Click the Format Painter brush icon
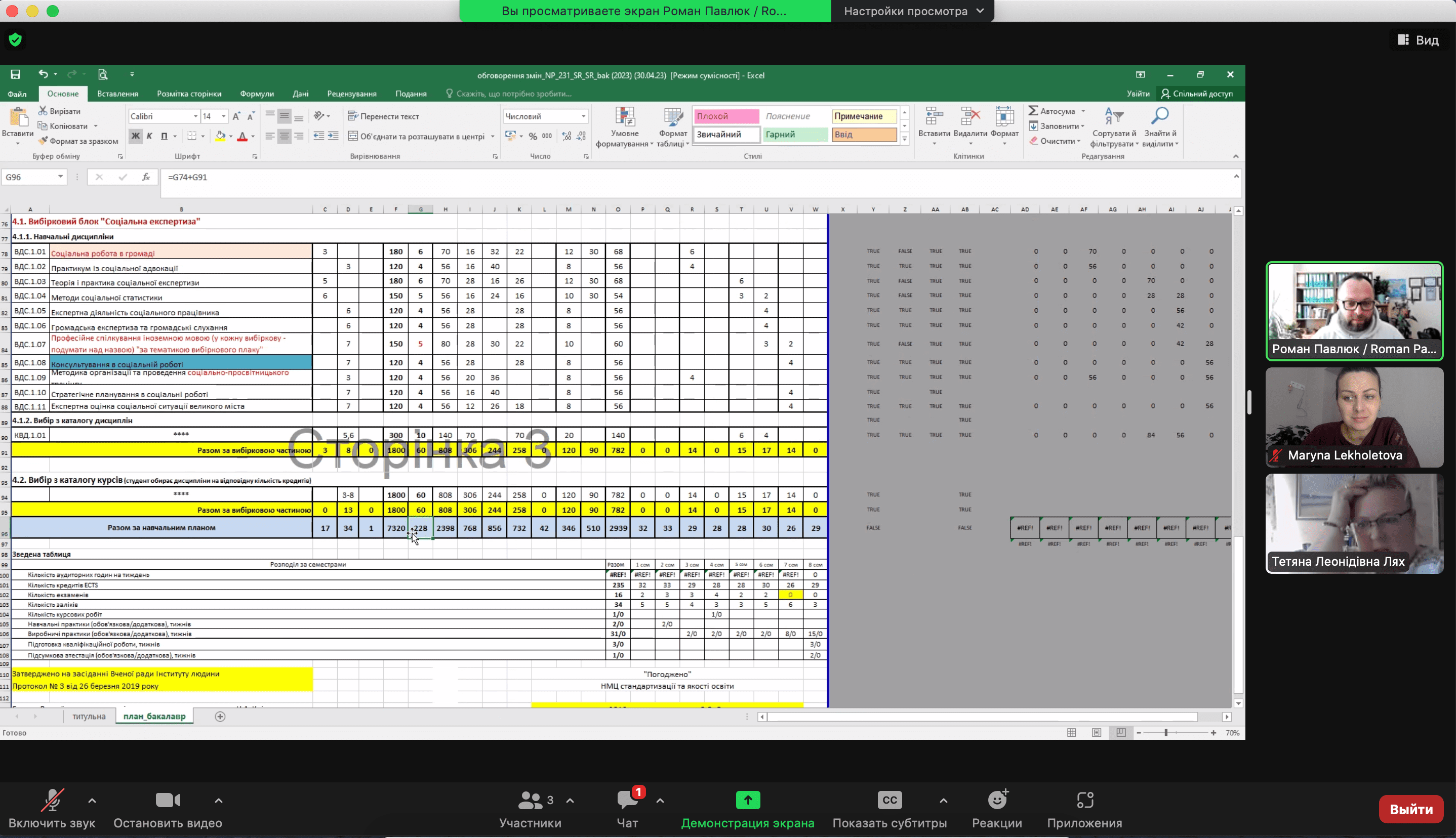The height and width of the screenshot is (838, 1456). click(43, 141)
